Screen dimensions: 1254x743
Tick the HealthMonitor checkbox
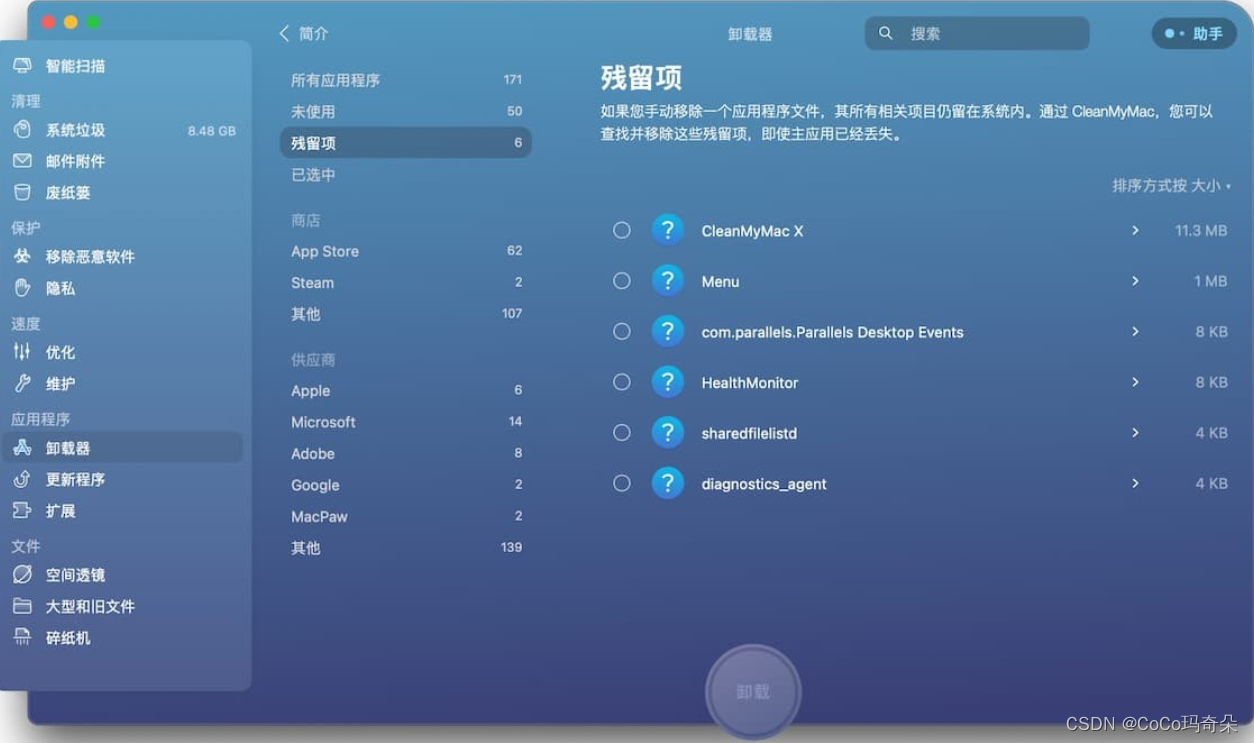point(622,382)
